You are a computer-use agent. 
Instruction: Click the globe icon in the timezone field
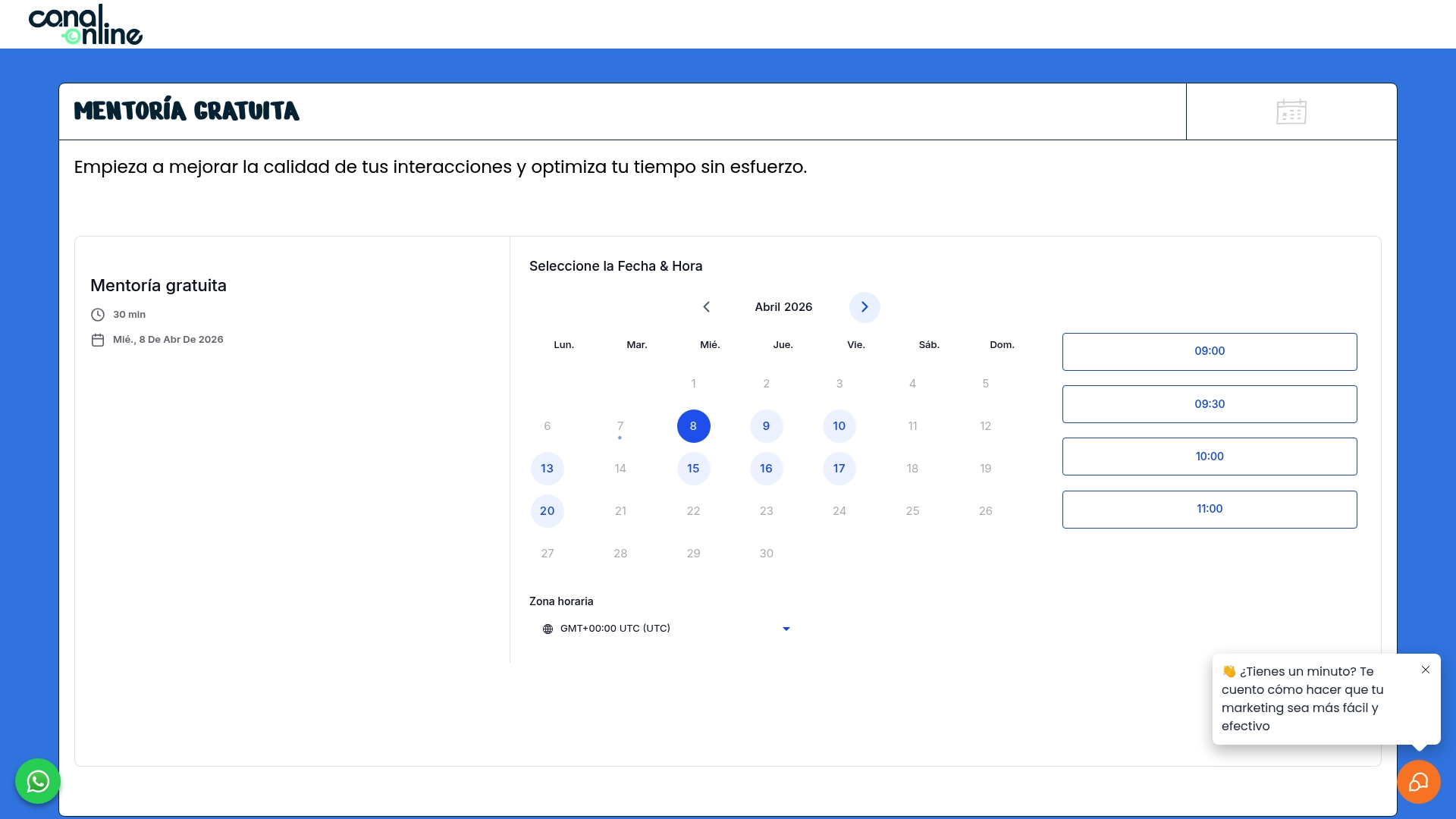click(x=548, y=629)
